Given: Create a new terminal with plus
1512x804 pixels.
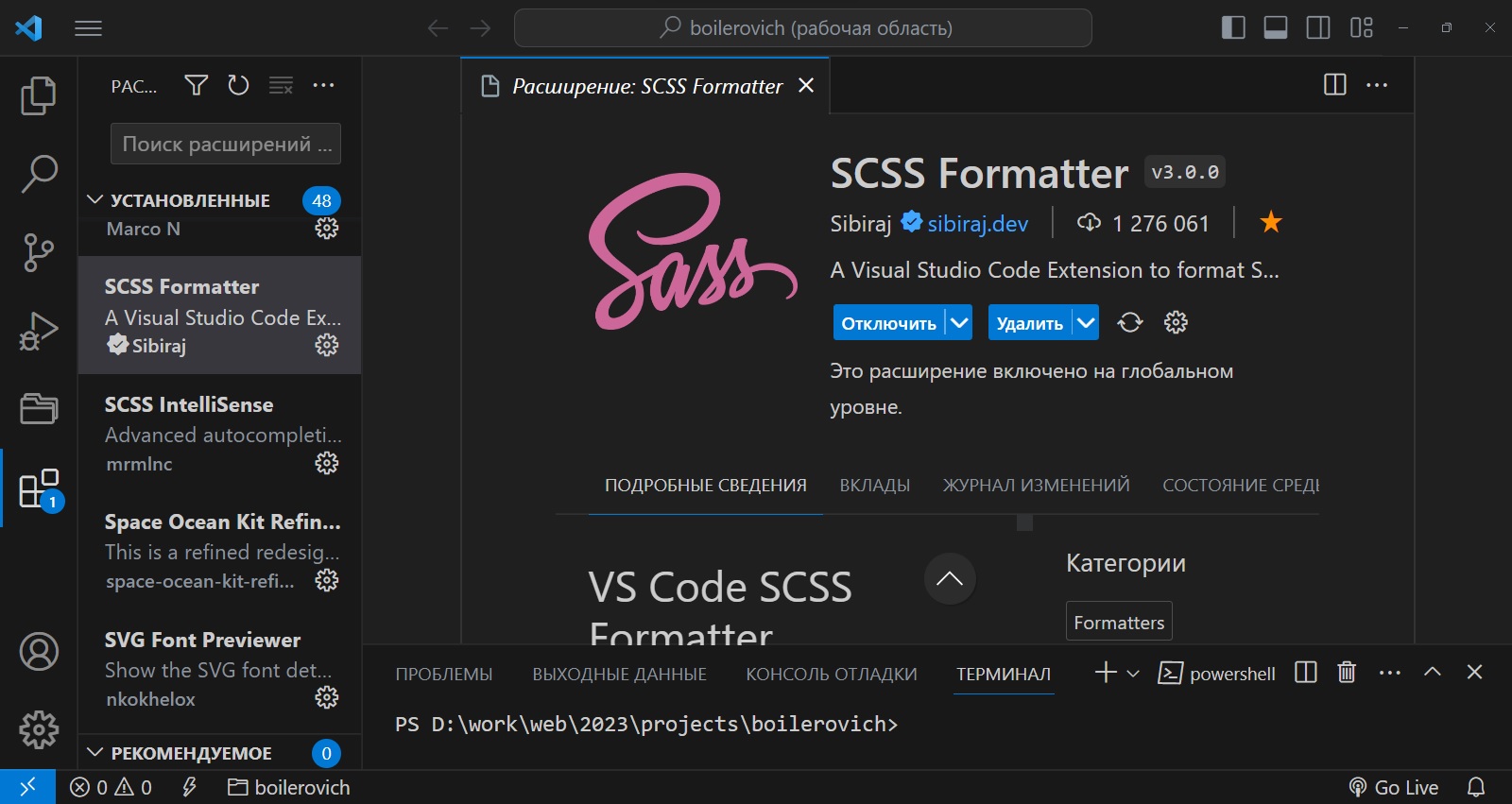Looking at the screenshot, I should (x=1106, y=673).
